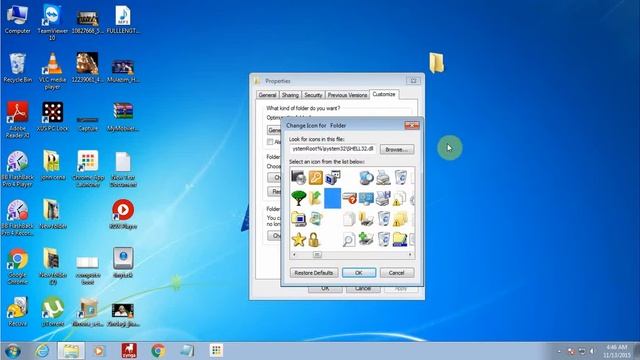Screen dimensions: 640x360
Task: Click Cancel in Change Icon dialog
Action: click(396, 273)
